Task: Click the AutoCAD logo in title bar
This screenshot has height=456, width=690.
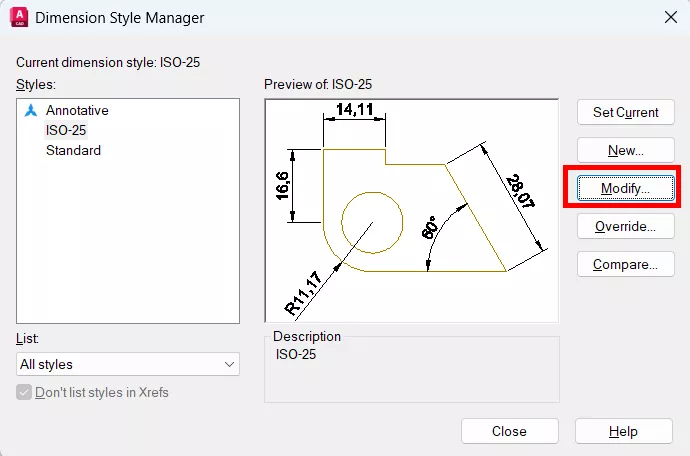Action: coord(18,18)
